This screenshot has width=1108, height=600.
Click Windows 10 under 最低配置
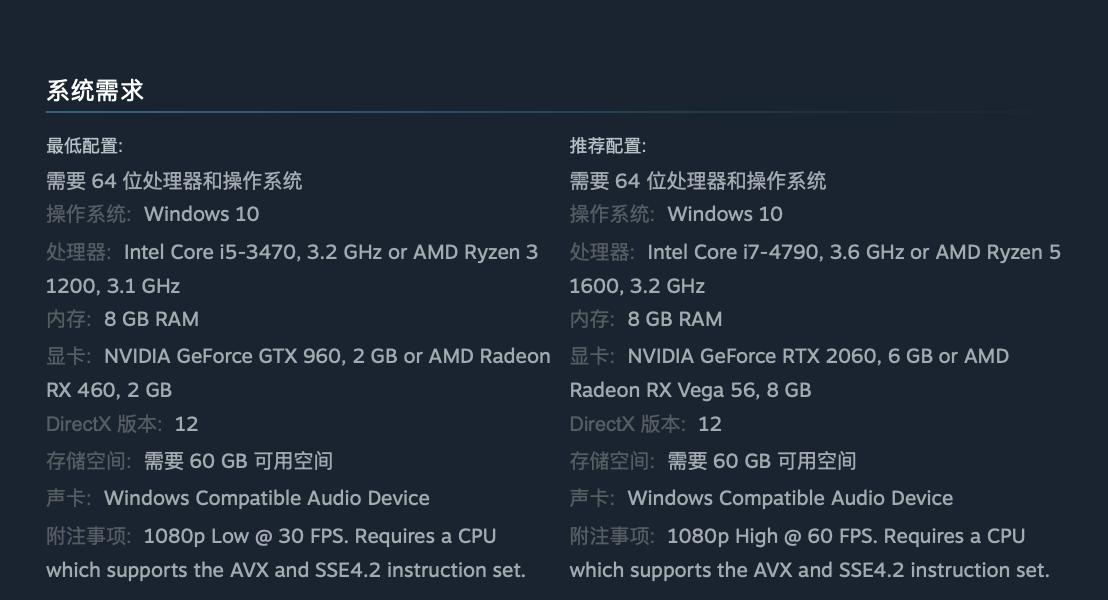click(201, 214)
